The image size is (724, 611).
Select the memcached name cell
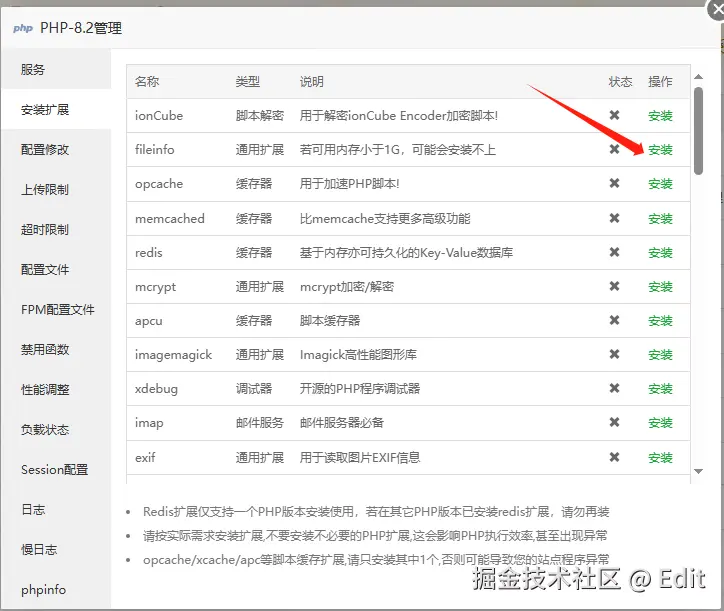169,218
